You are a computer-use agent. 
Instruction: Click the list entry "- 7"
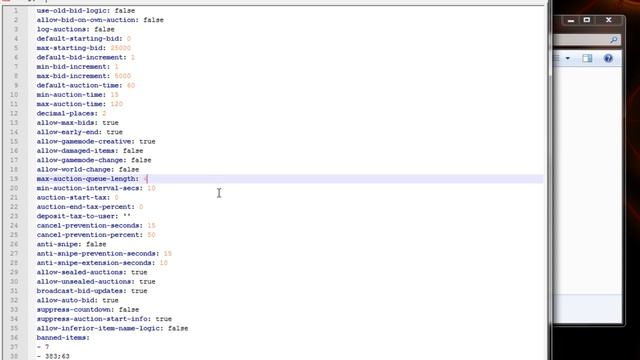coord(43,347)
